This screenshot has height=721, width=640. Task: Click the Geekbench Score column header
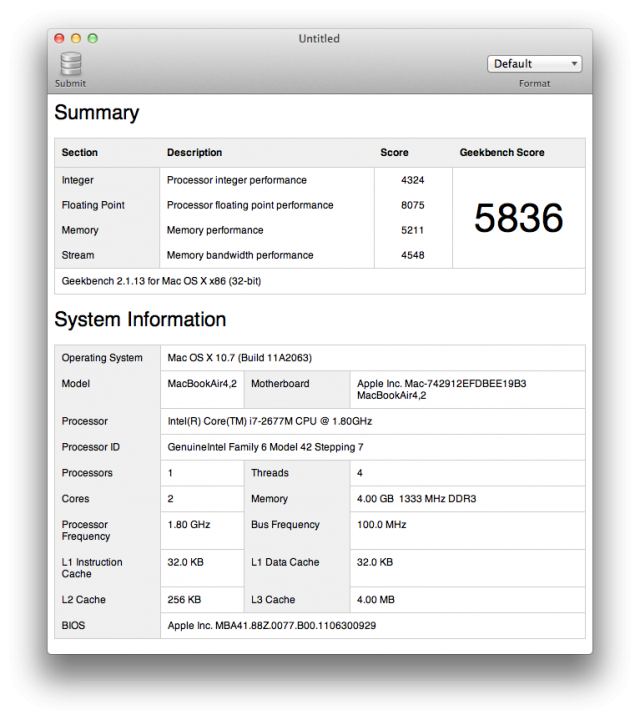(502, 153)
